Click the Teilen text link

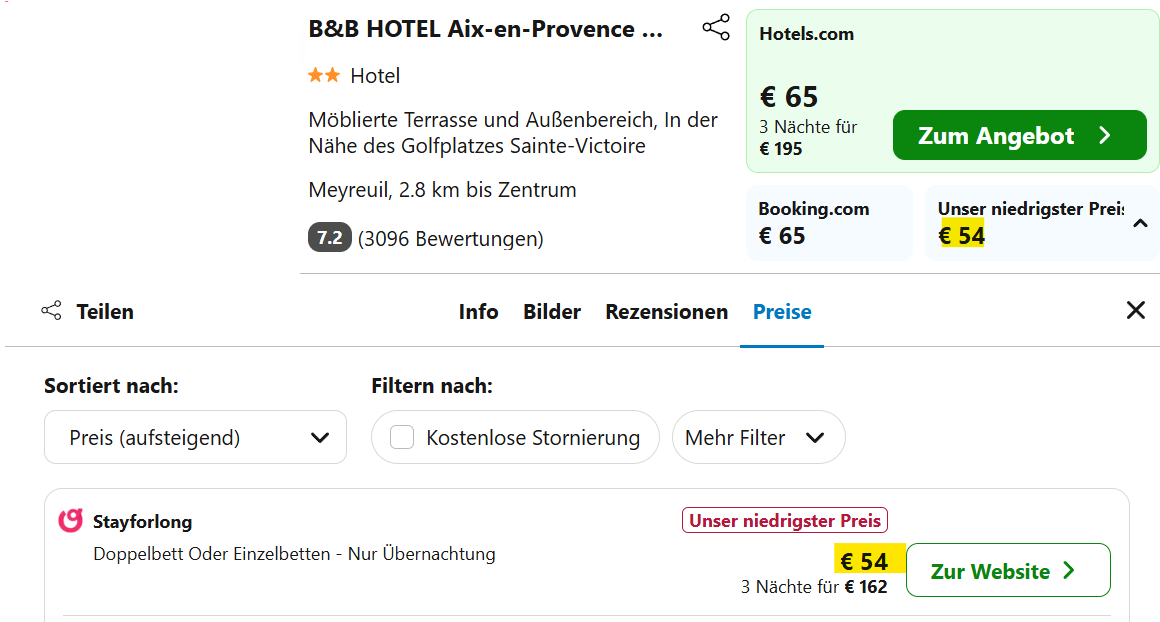click(105, 311)
